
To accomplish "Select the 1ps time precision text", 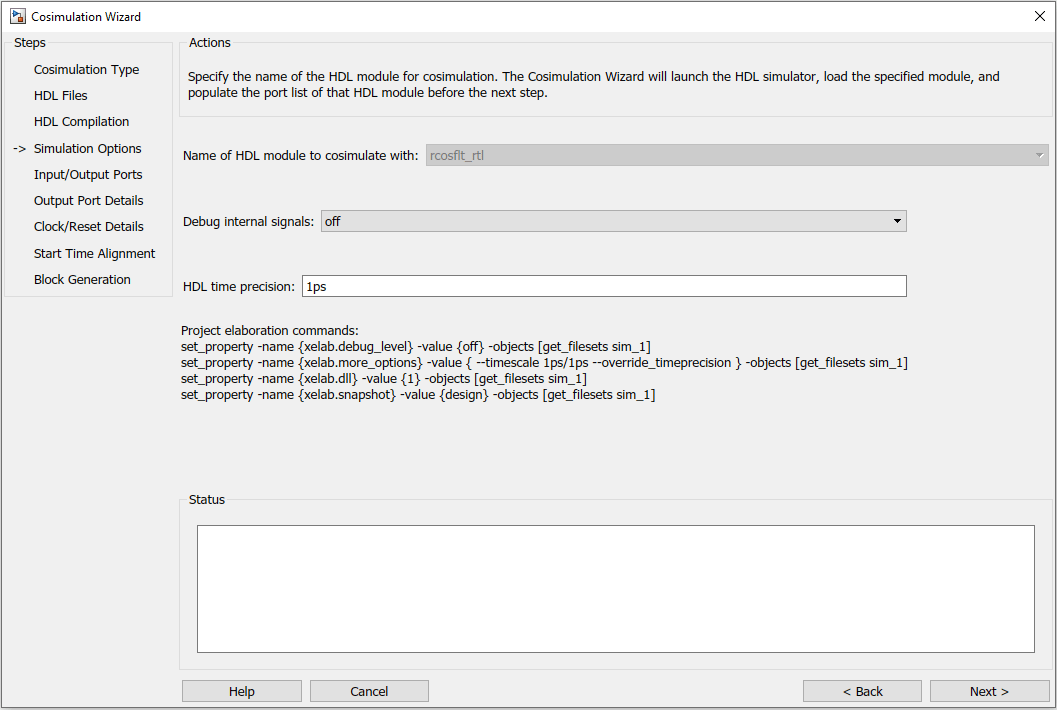I will click(x=316, y=285).
